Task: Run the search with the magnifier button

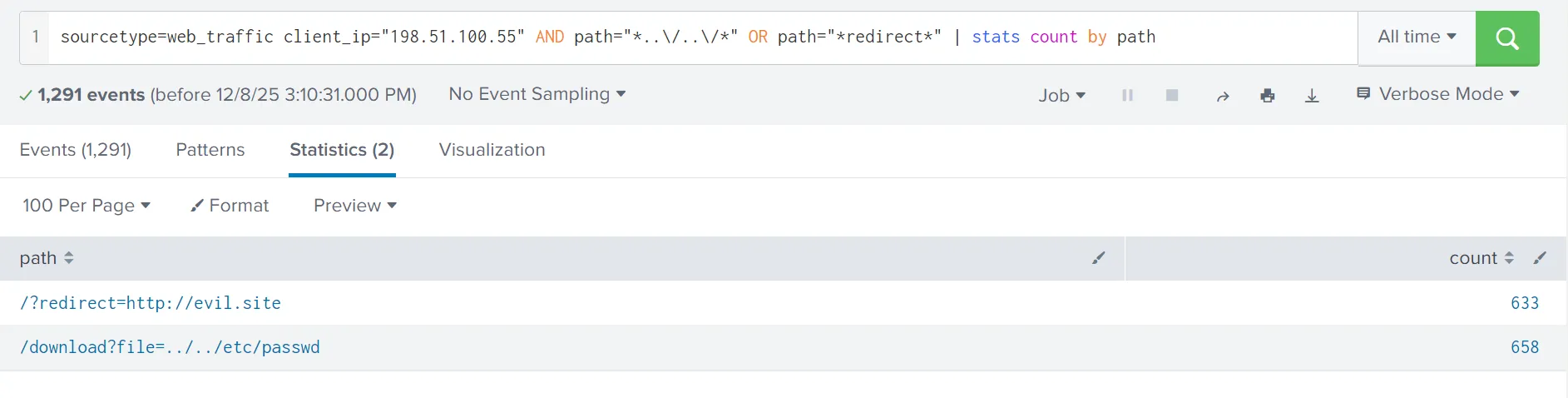Action: pos(1506,38)
